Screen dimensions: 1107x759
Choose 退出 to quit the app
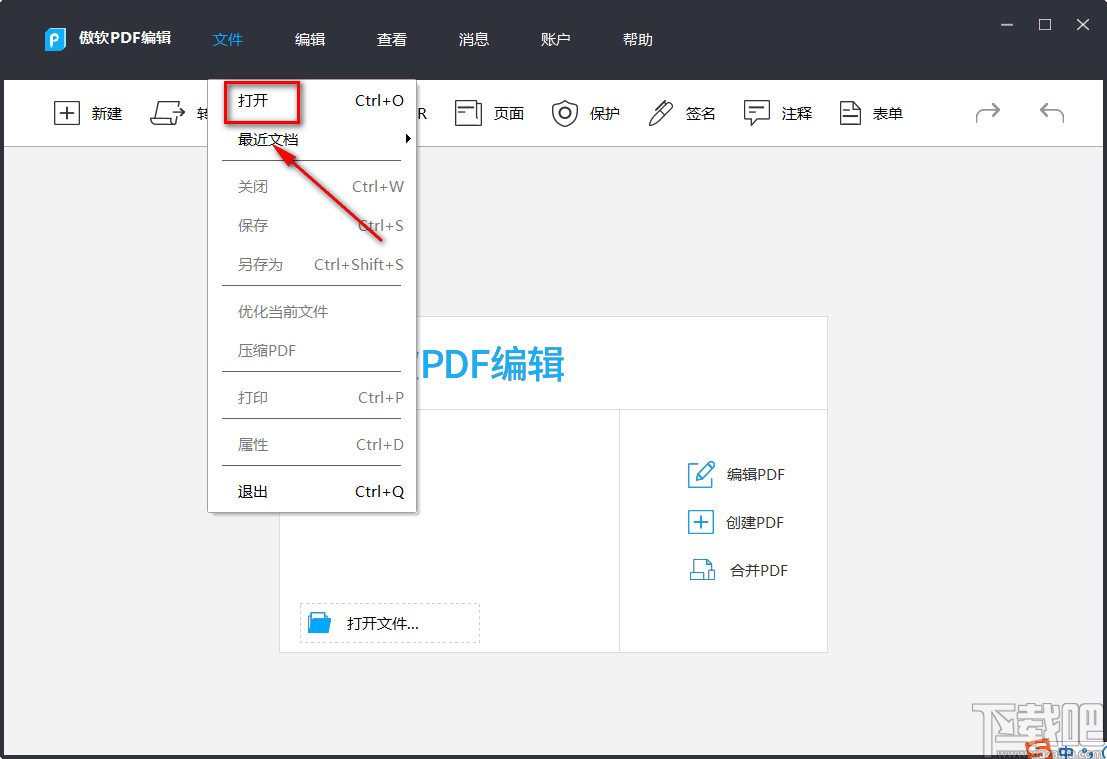coord(312,492)
